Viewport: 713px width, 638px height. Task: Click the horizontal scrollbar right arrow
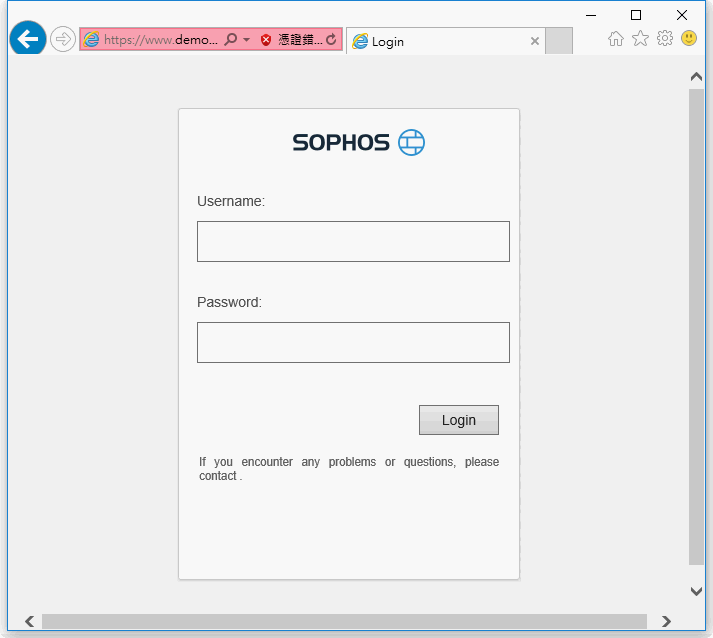[x=666, y=621]
